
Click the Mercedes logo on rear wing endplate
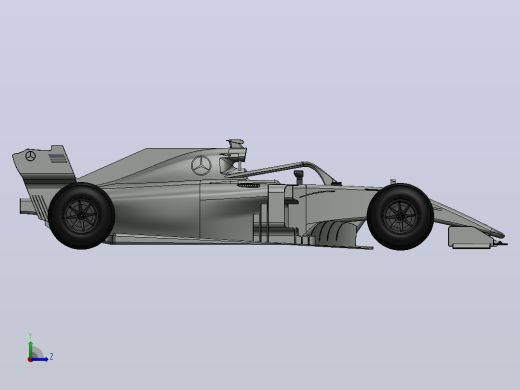30,156
